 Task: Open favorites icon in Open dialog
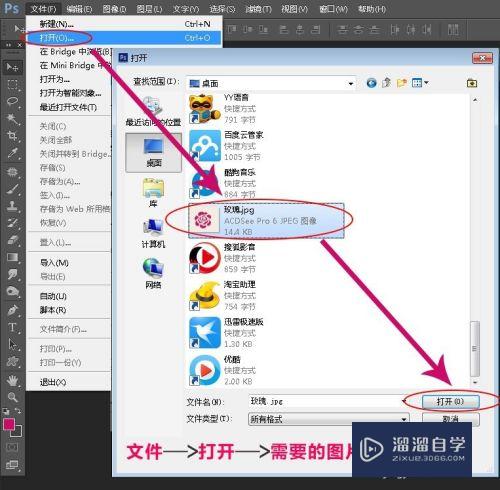(472, 83)
